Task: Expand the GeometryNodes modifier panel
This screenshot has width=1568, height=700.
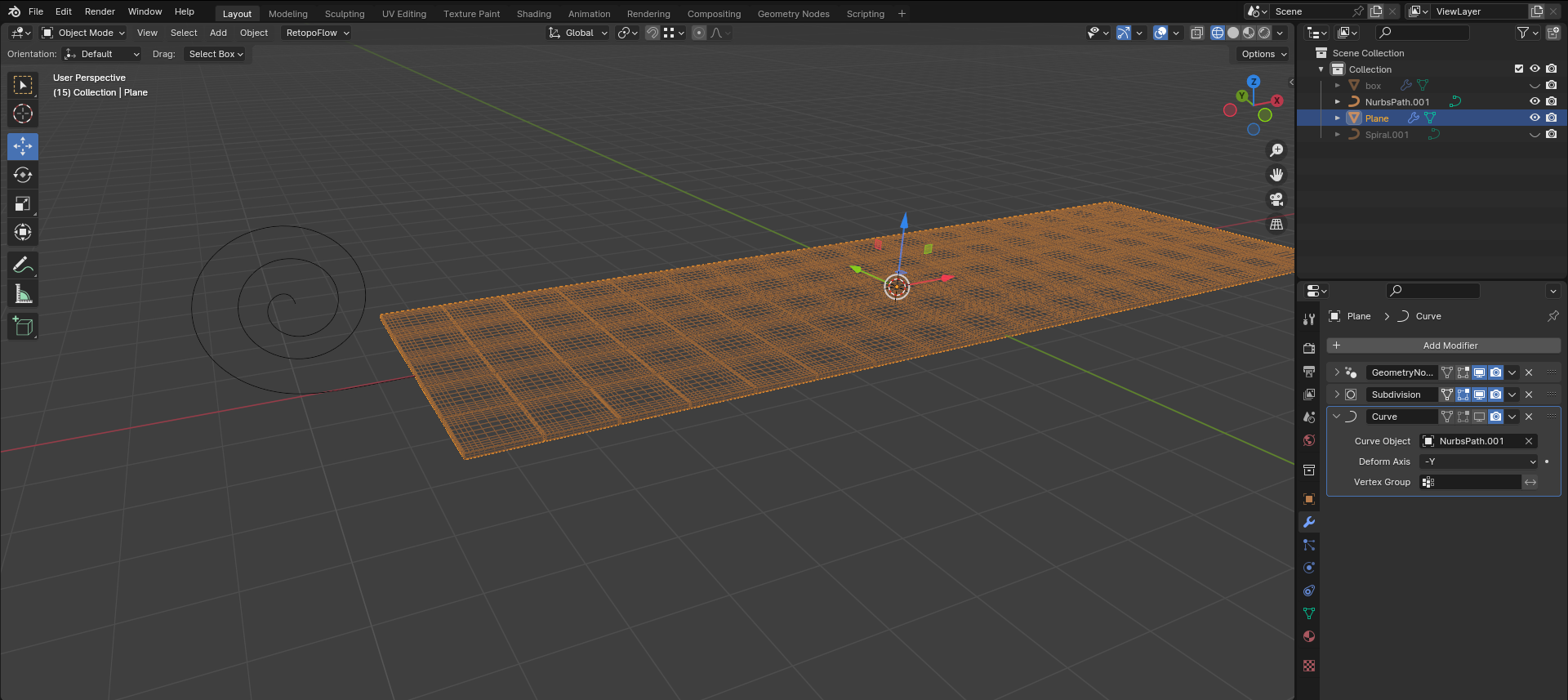Action: [x=1337, y=372]
